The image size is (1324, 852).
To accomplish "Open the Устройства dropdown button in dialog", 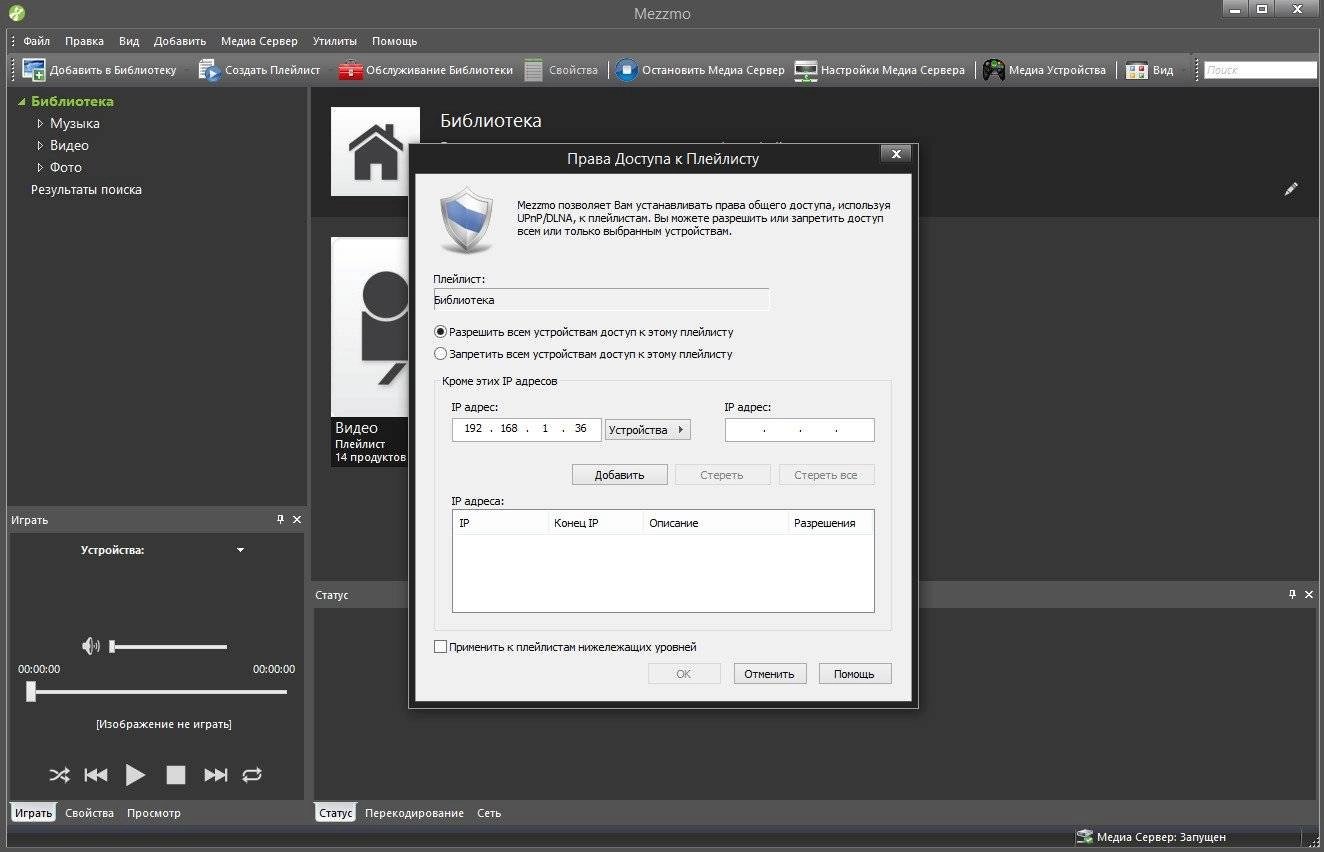I will (x=648, y=430).
